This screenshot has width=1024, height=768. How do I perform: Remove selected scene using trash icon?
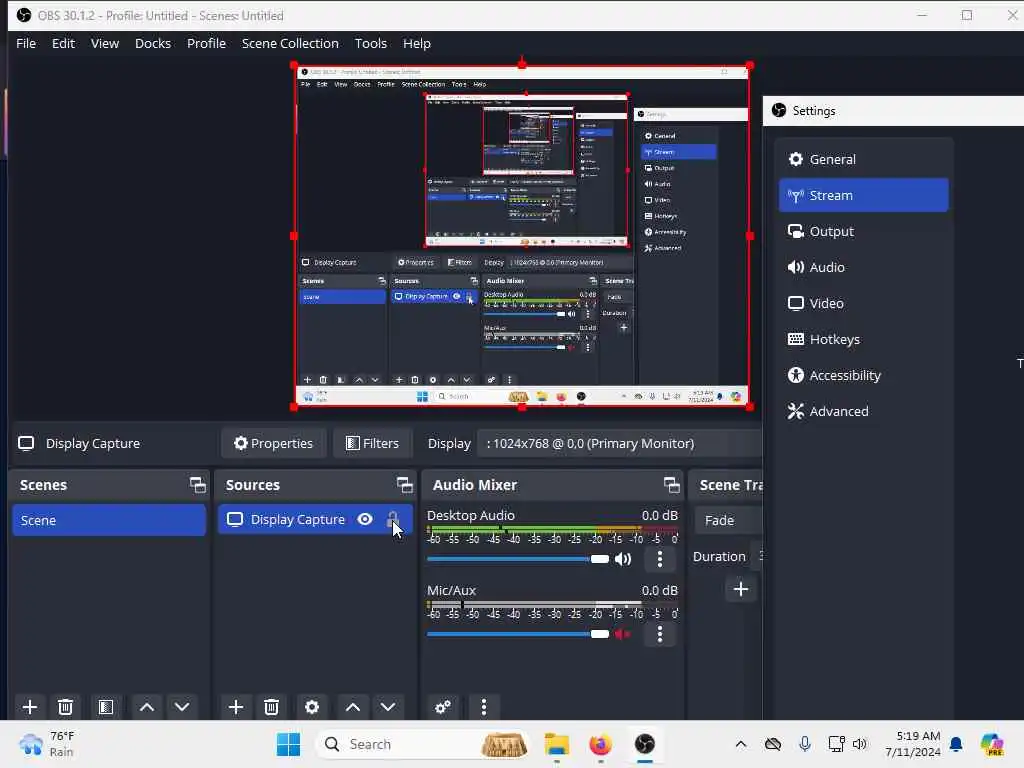pyautogui.click(x=65, y=707)
